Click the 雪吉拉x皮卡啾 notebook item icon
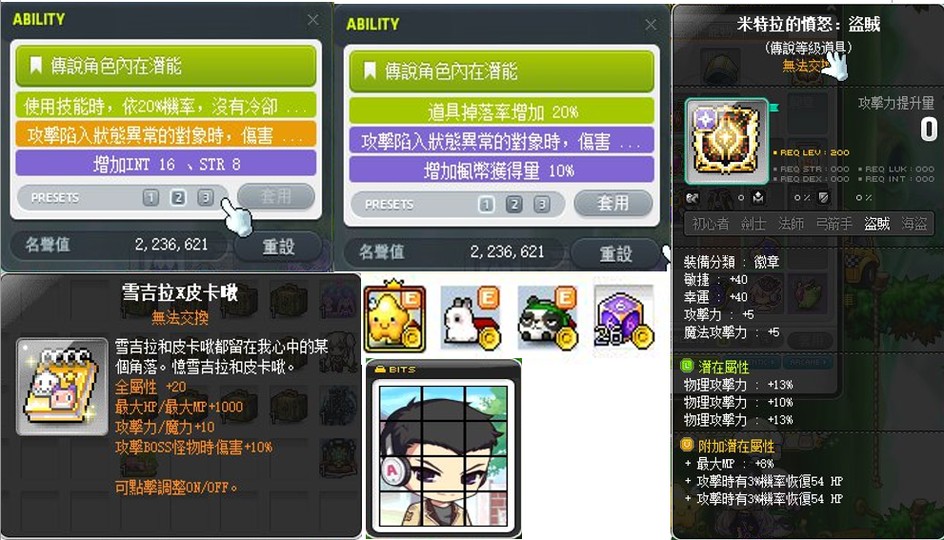Image resolution: width=944 pixels, height=540 pixels. tap(62, 386)
